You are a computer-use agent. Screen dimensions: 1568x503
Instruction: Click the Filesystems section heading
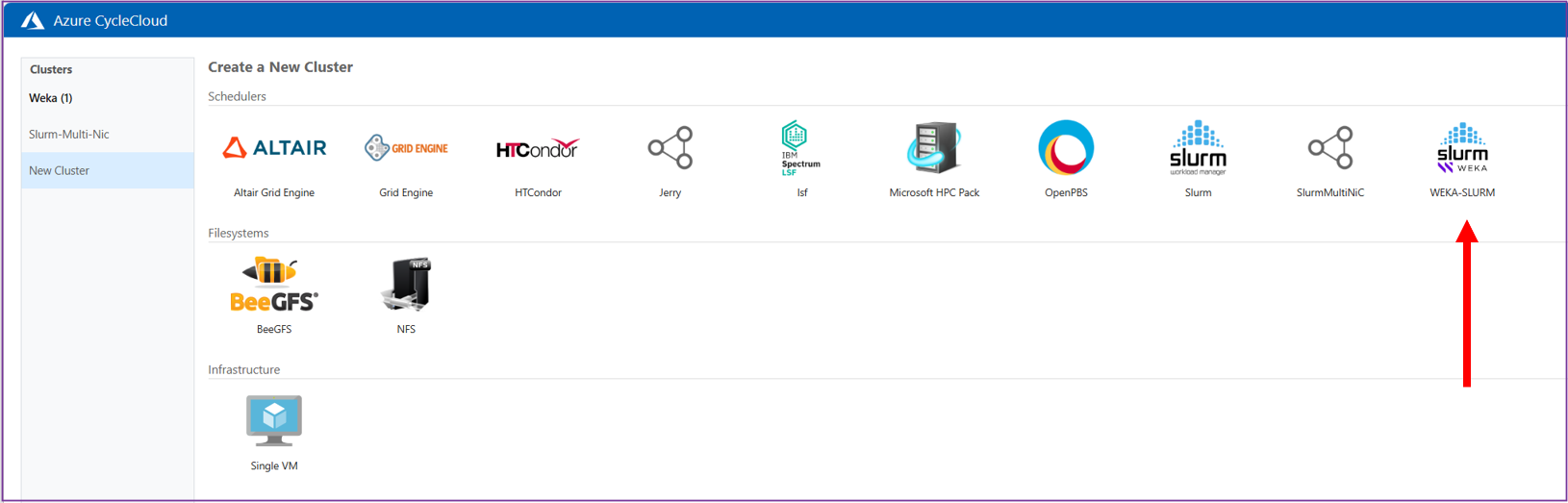pyautogui.click(x=239, y=233)
